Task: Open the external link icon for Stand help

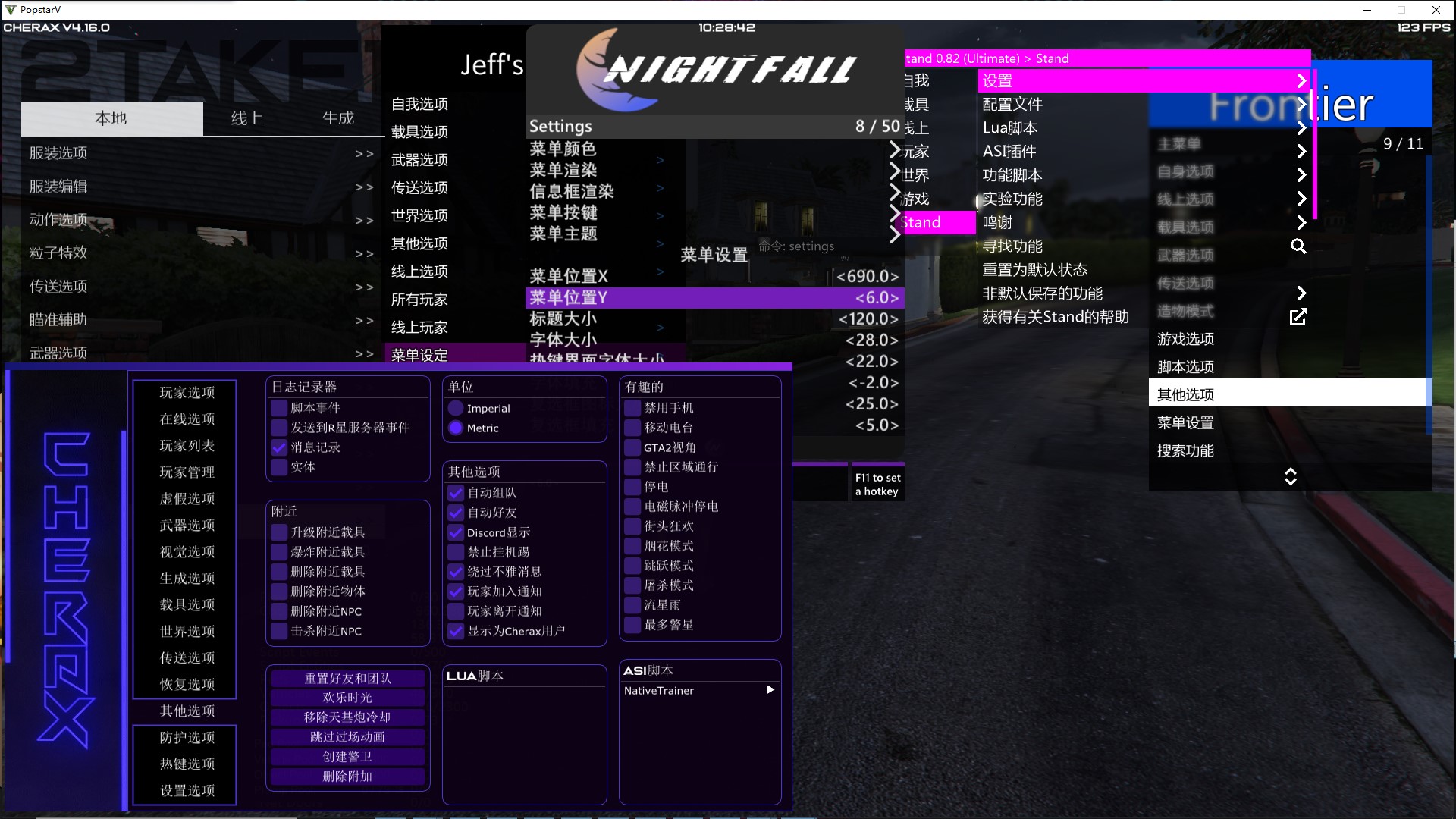Action: coord(1298,317)
